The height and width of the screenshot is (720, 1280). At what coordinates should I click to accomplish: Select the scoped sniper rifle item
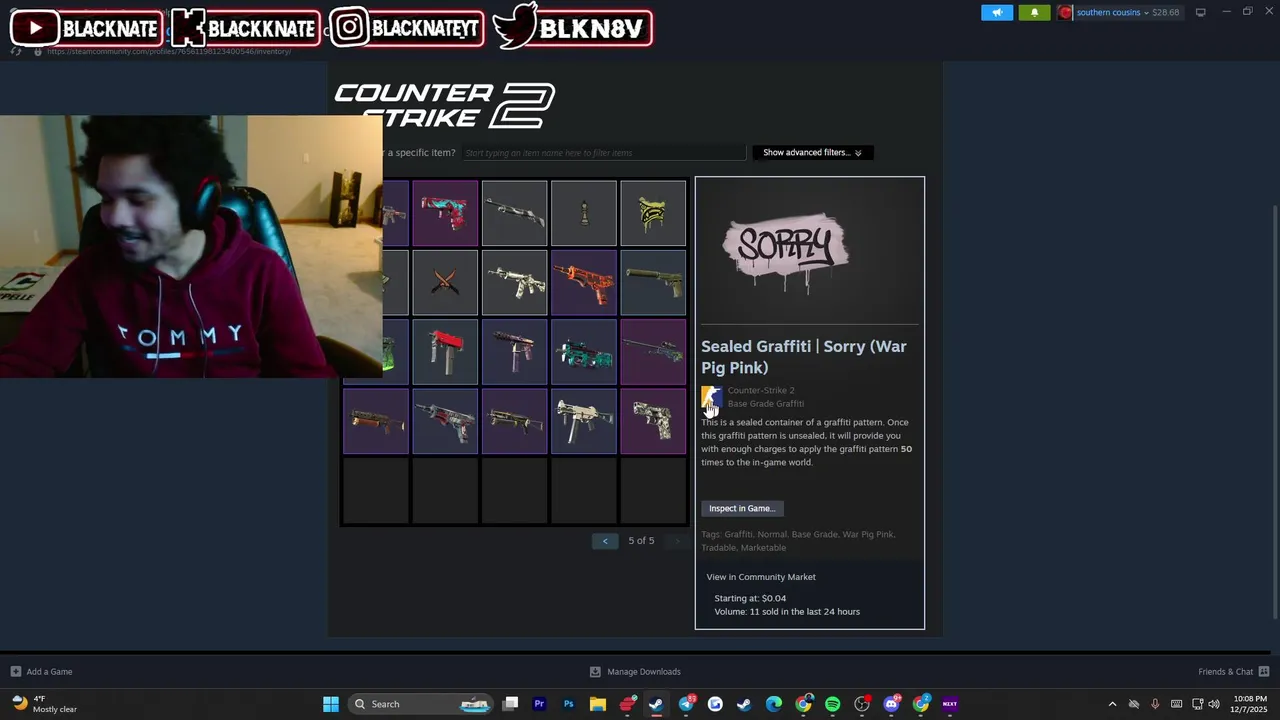click(653, 352)
